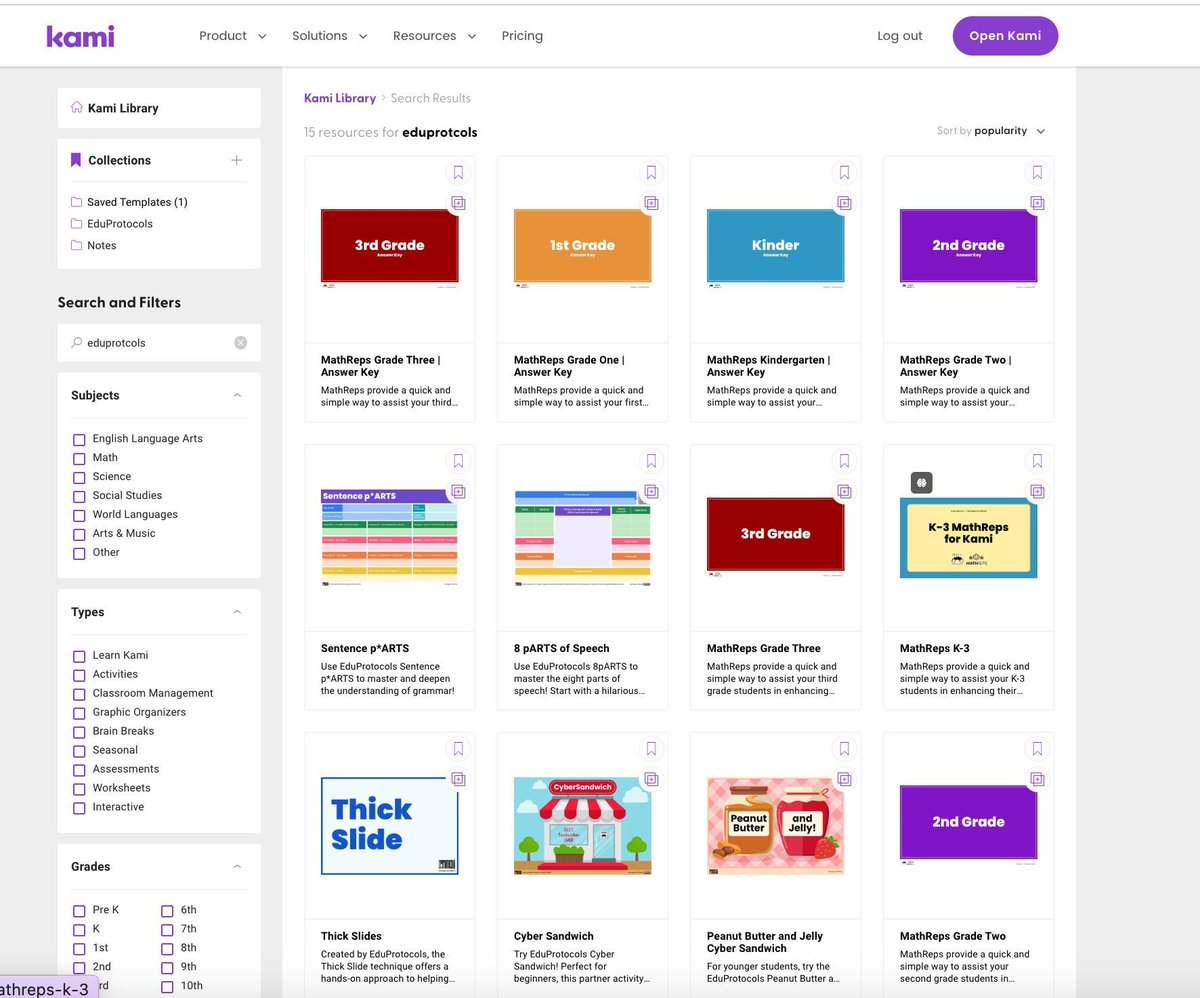1200x998 pixels.
Task: Bookmark the Cyber Sandwich resource
Action: tap(651, 749)
